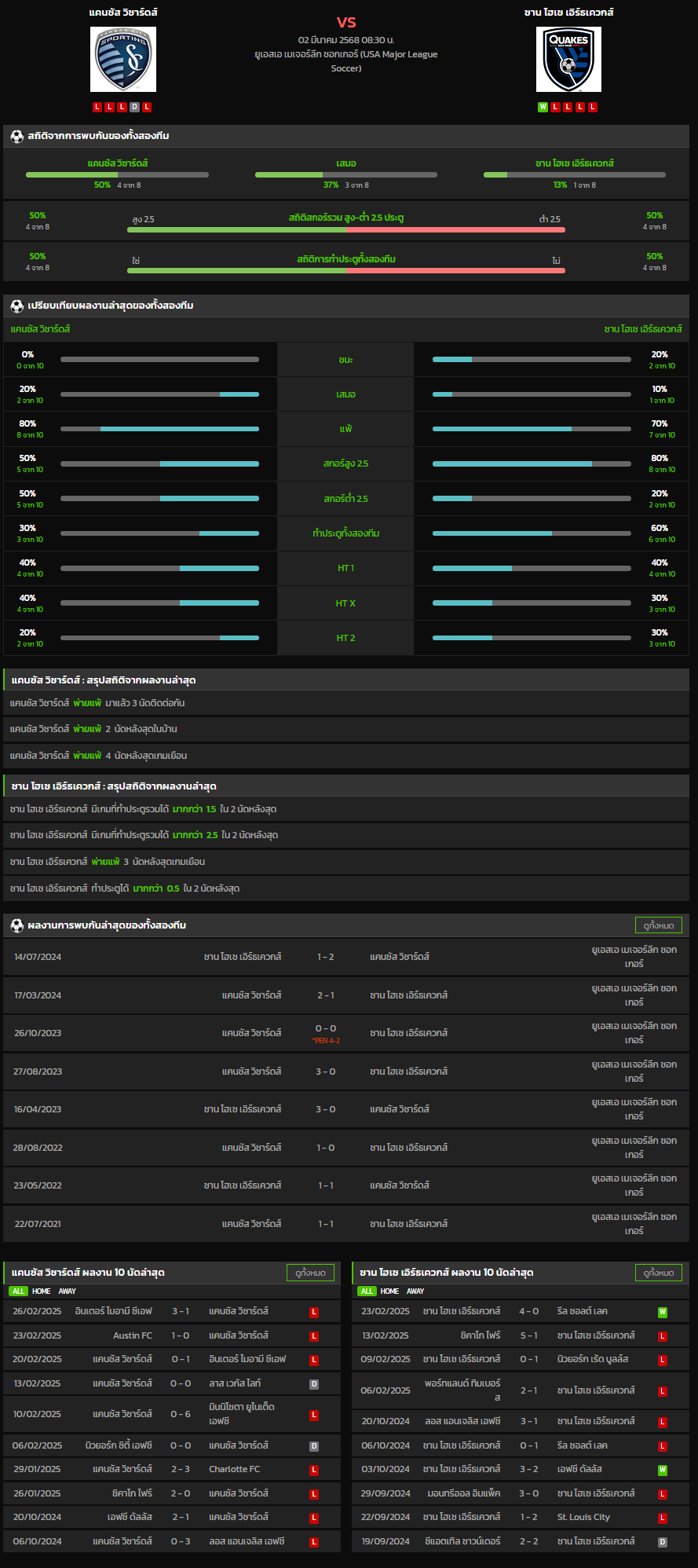Select the ALL tab in San Jose last-10 results
Image resolution: width=698 pixels, height=1568 pixels.
367,1291
